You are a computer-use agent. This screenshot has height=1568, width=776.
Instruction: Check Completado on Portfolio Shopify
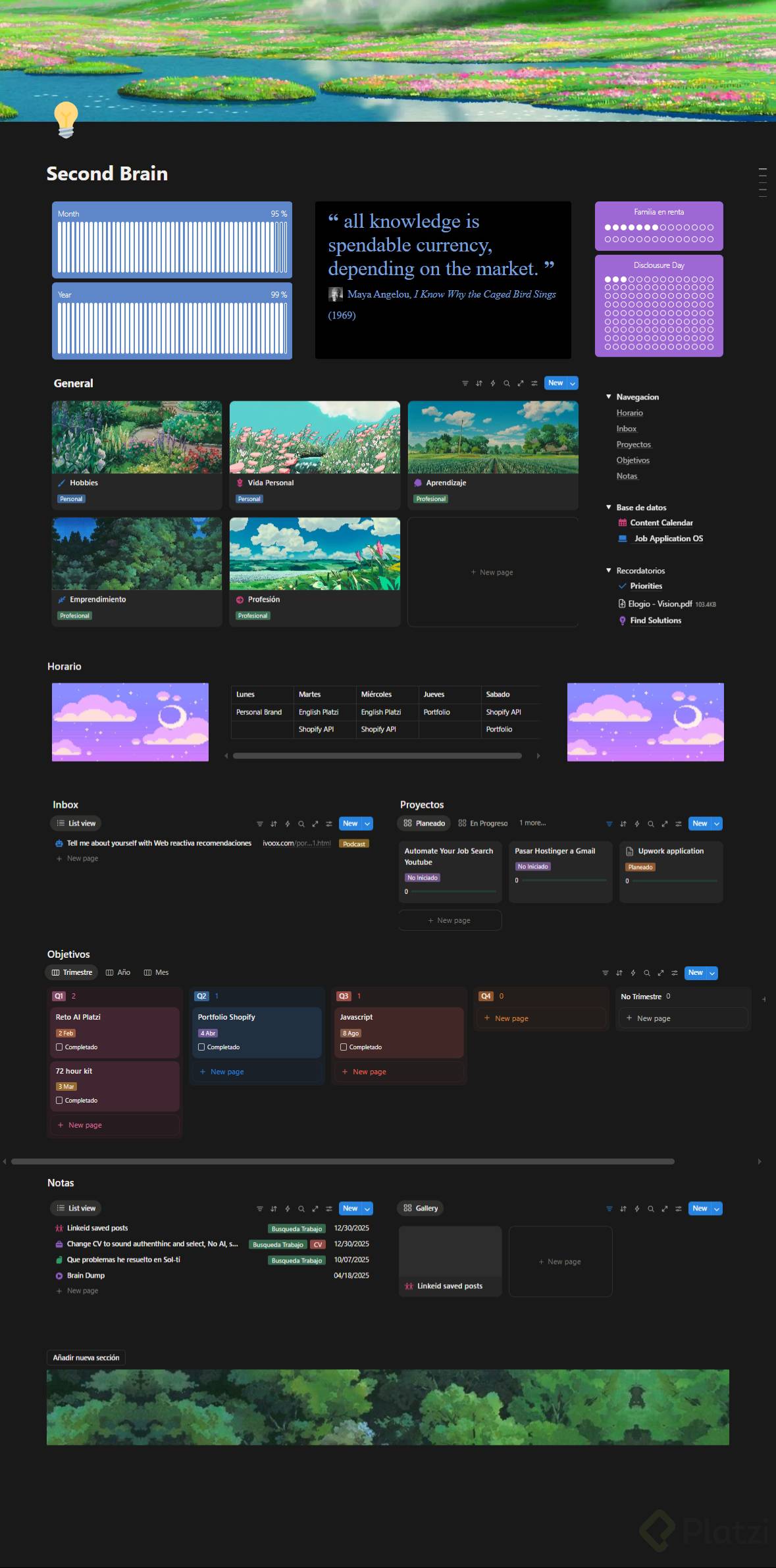[201, 1047]
